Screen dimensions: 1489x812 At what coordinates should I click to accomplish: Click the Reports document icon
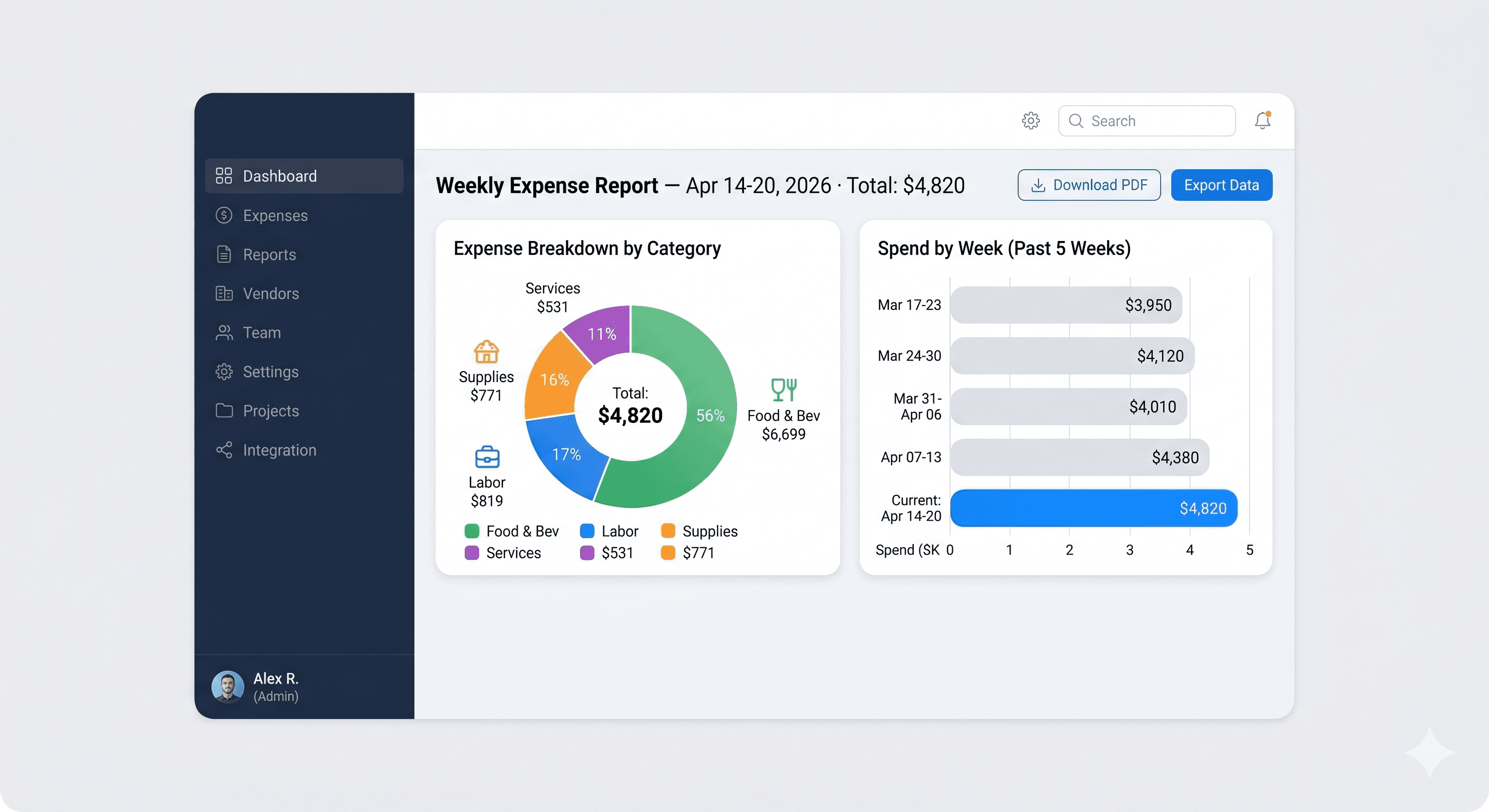(x=225, y=254)
